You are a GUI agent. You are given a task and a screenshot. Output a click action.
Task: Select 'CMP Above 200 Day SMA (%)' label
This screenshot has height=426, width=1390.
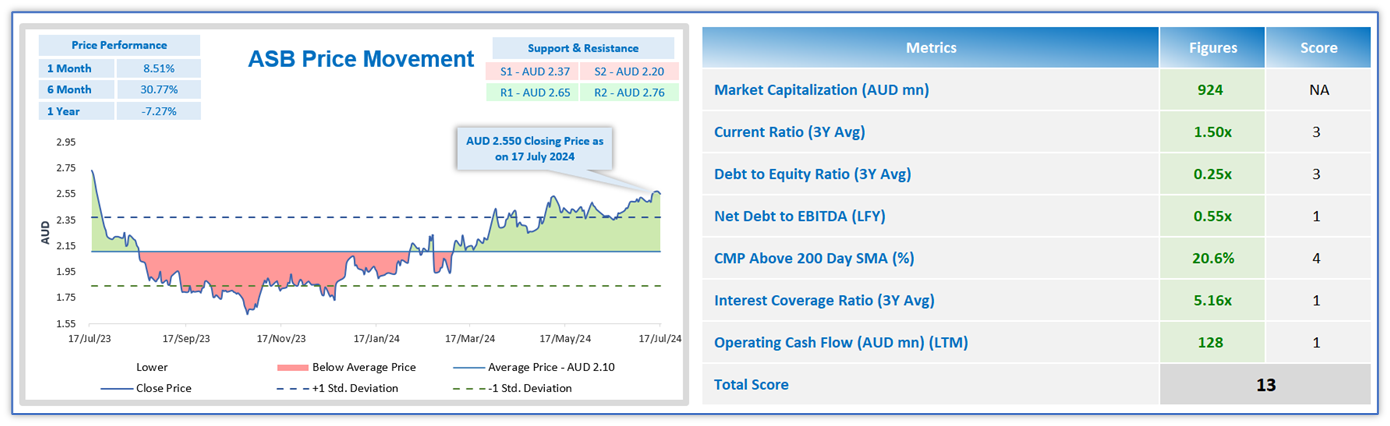pos(814,258)
